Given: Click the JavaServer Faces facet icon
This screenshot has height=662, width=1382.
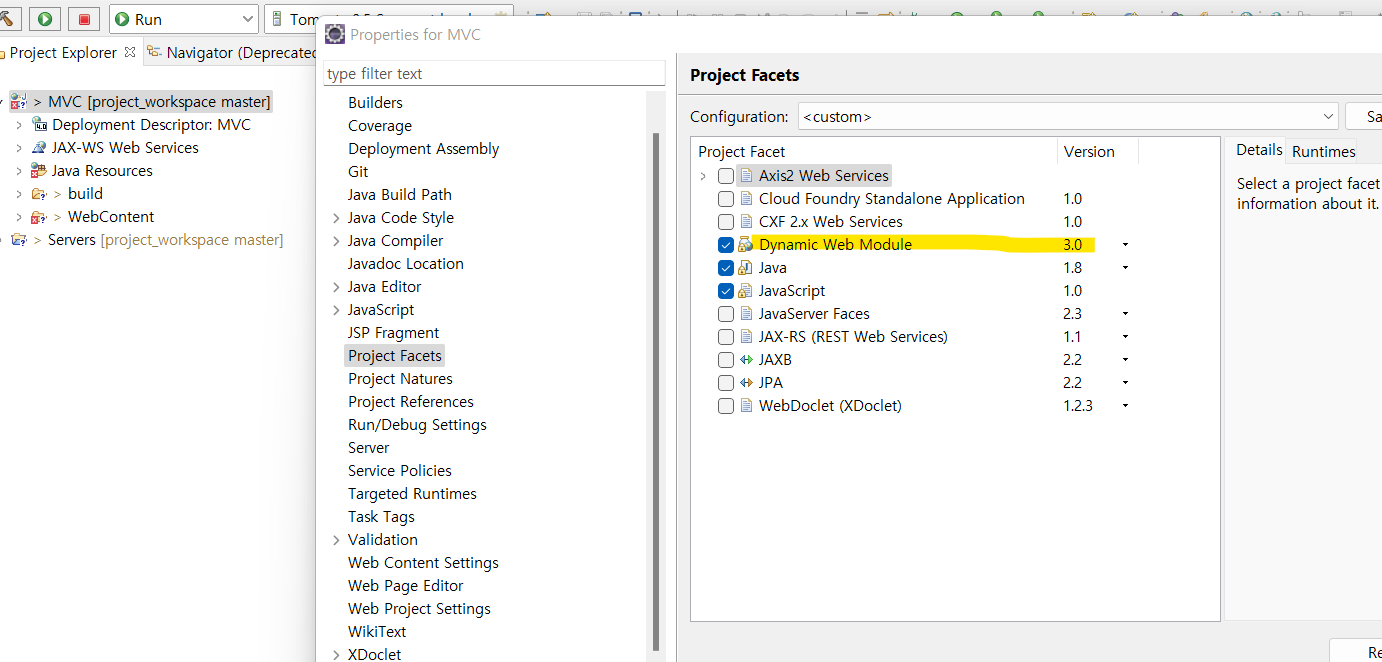Looking at the screenshot, I should tap(746, 314).
